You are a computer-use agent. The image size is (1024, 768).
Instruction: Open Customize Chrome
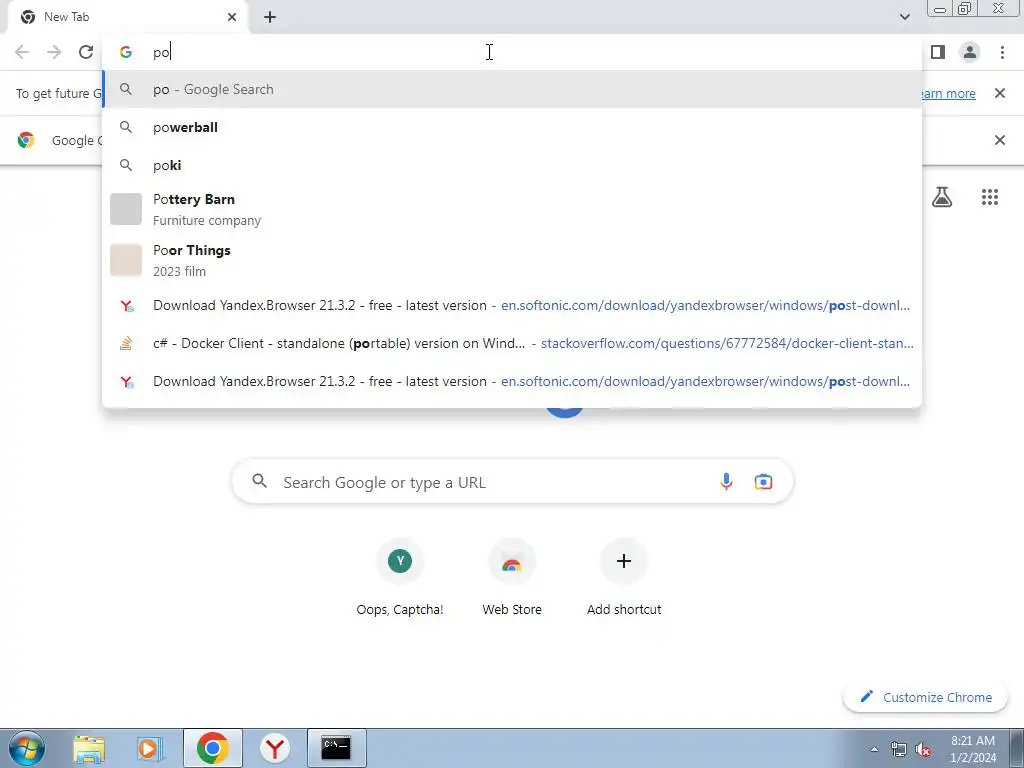click(925, 697)
